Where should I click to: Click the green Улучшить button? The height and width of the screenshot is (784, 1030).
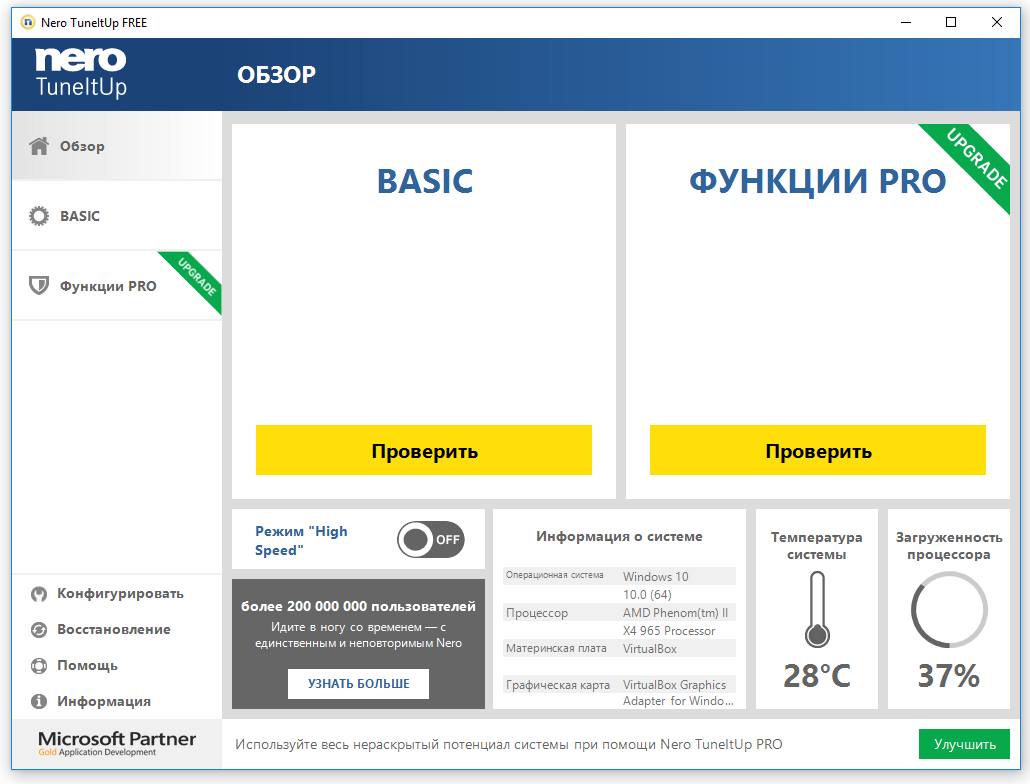964,744
